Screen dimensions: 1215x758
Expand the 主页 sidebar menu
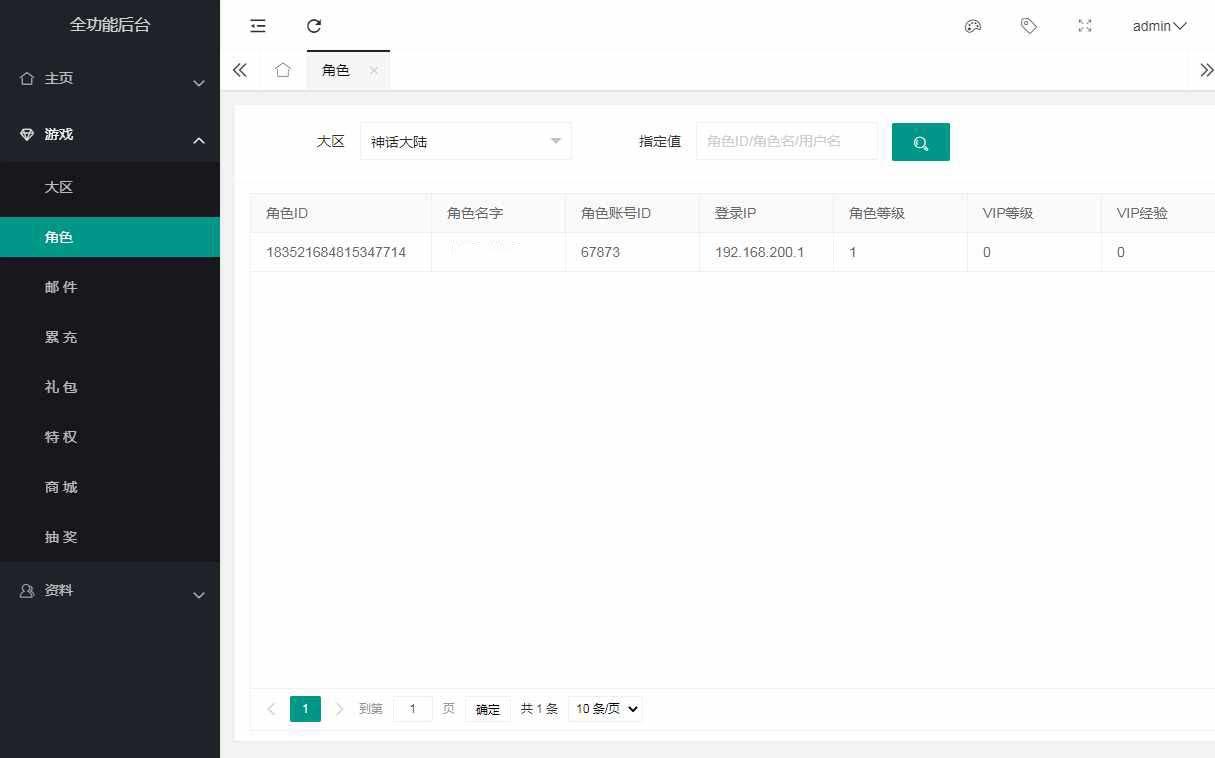110,79
